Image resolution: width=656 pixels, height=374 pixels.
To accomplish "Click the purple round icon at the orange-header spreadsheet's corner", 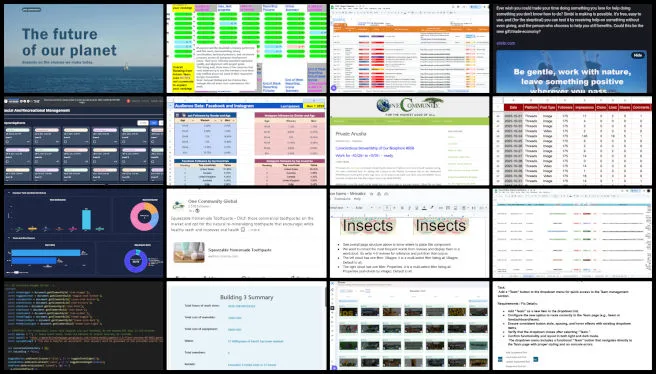I will click(x=333, y=88).
